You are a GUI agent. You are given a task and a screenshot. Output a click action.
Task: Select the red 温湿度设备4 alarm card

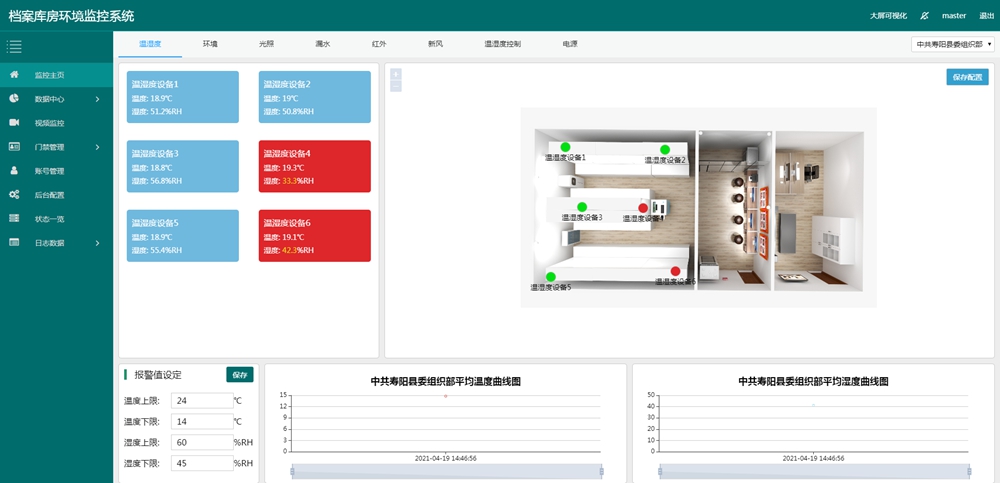point(314,167)
